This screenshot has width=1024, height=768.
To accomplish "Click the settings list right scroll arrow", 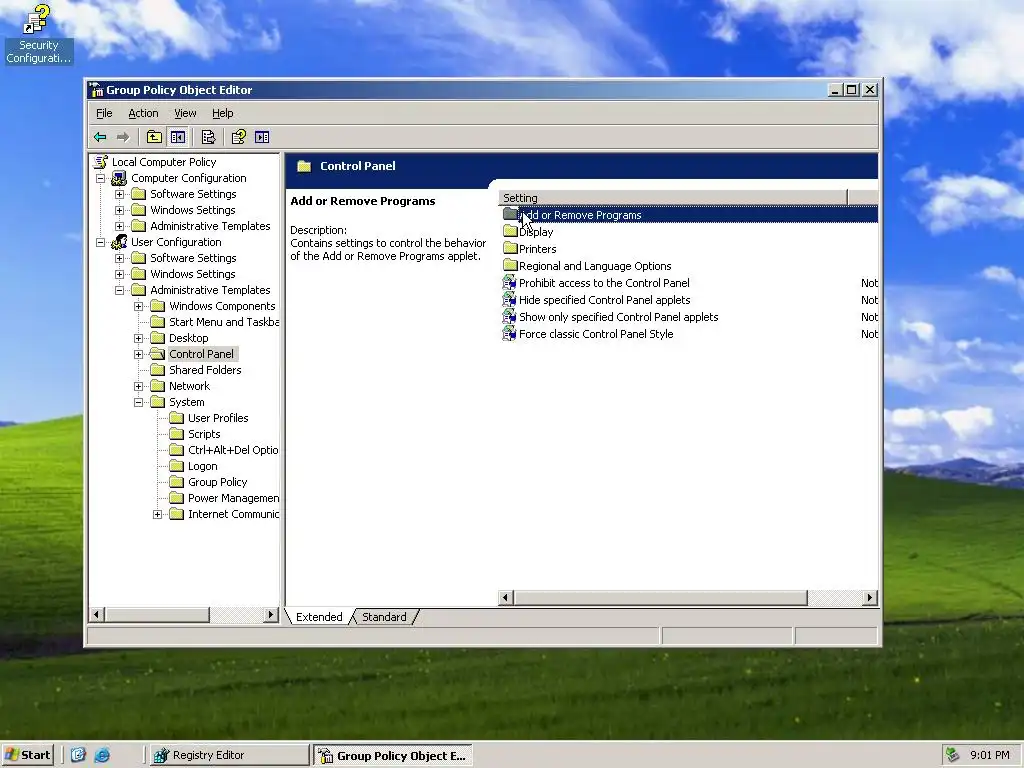I will [869, 597].
